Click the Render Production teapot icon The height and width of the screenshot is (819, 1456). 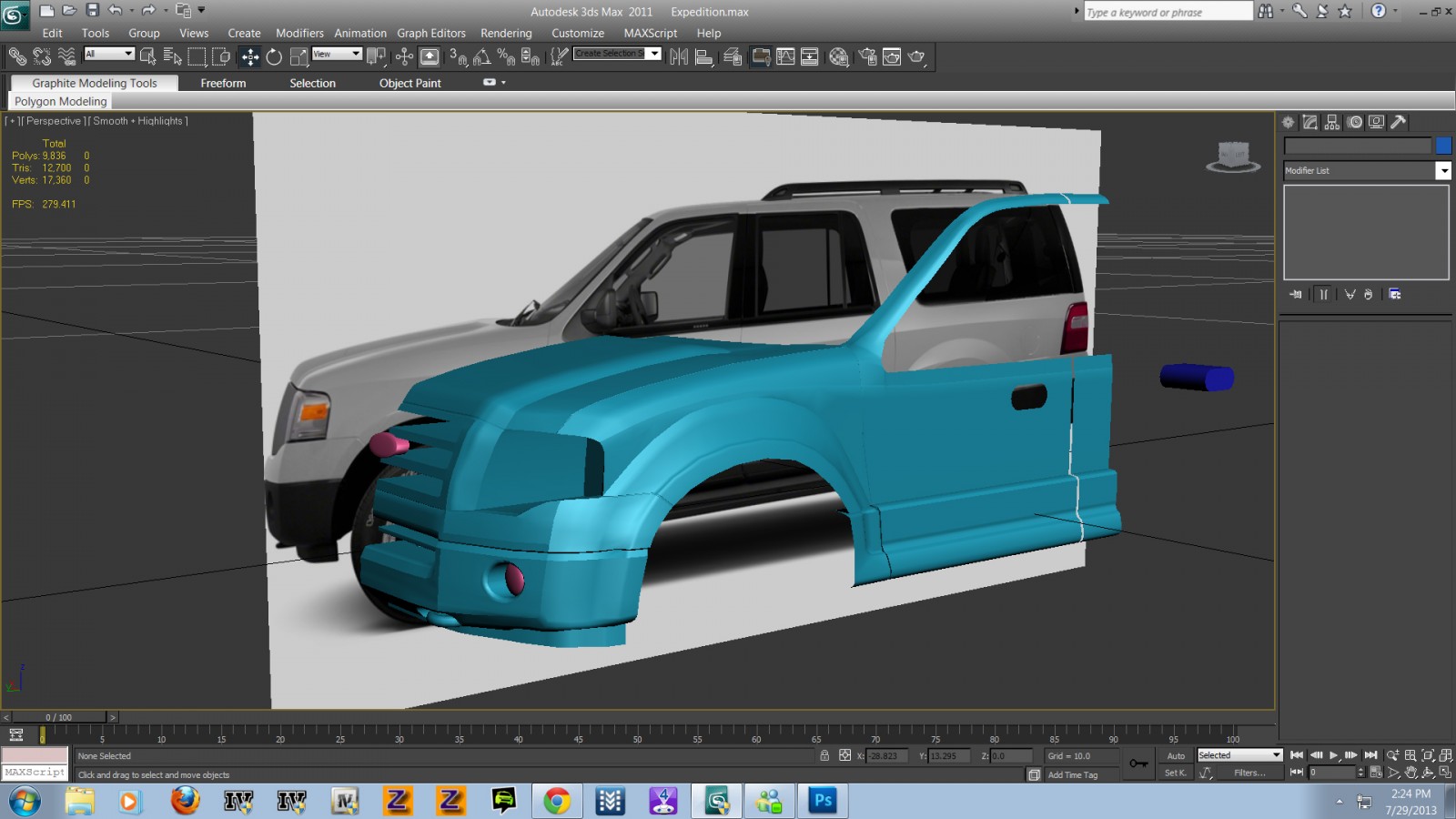point(916,57)
